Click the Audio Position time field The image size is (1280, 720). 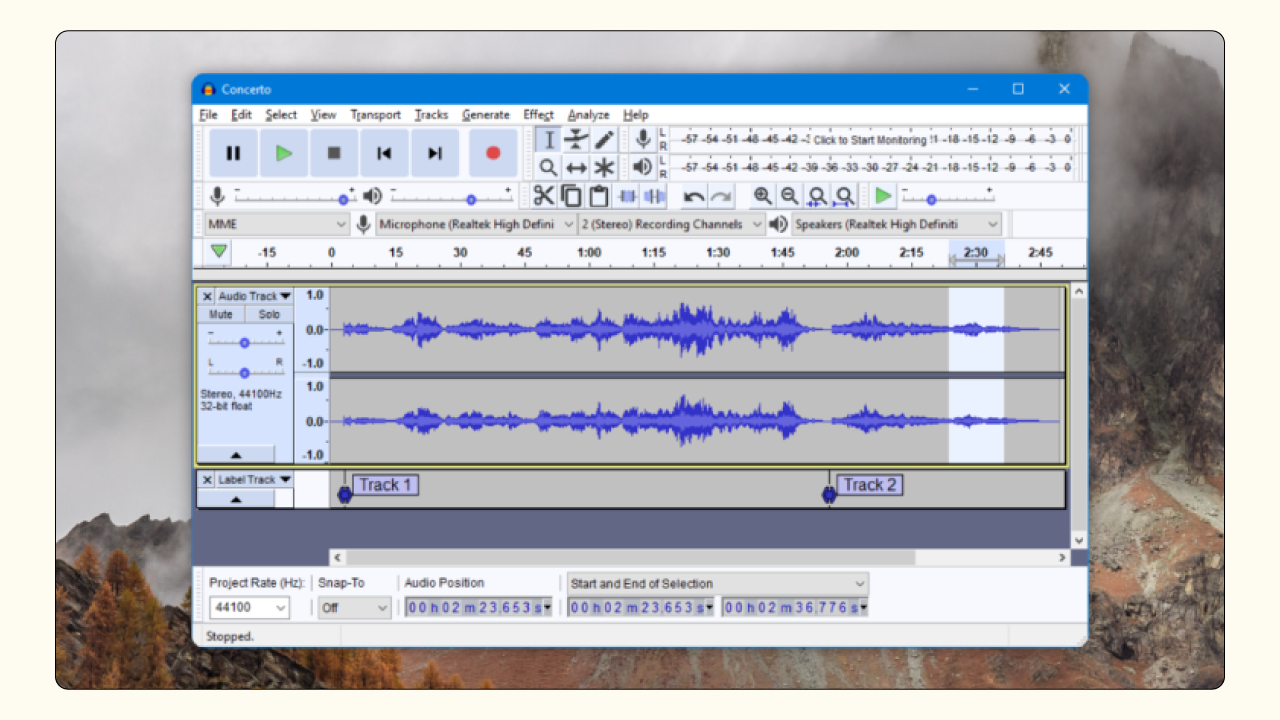(479, 607)
